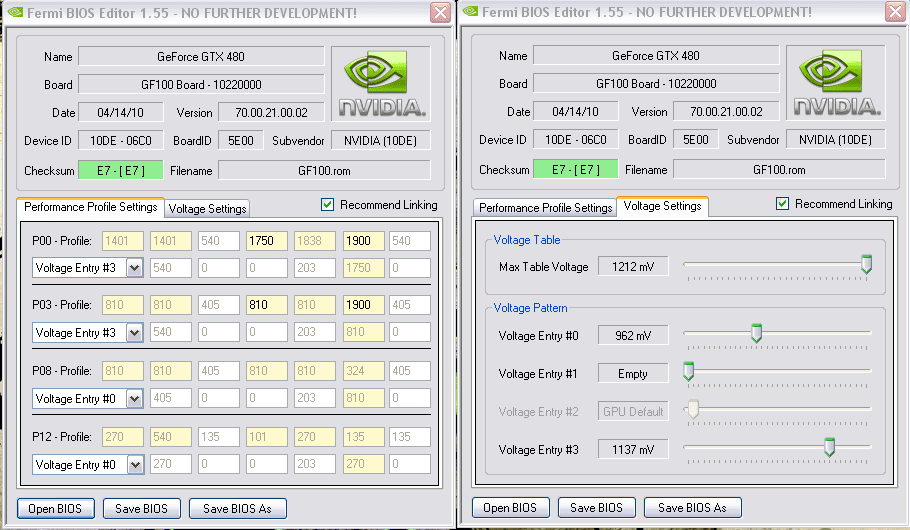
Task: Click Voltage Table group label
Action: pyautogui.click(x=526, y=240)
